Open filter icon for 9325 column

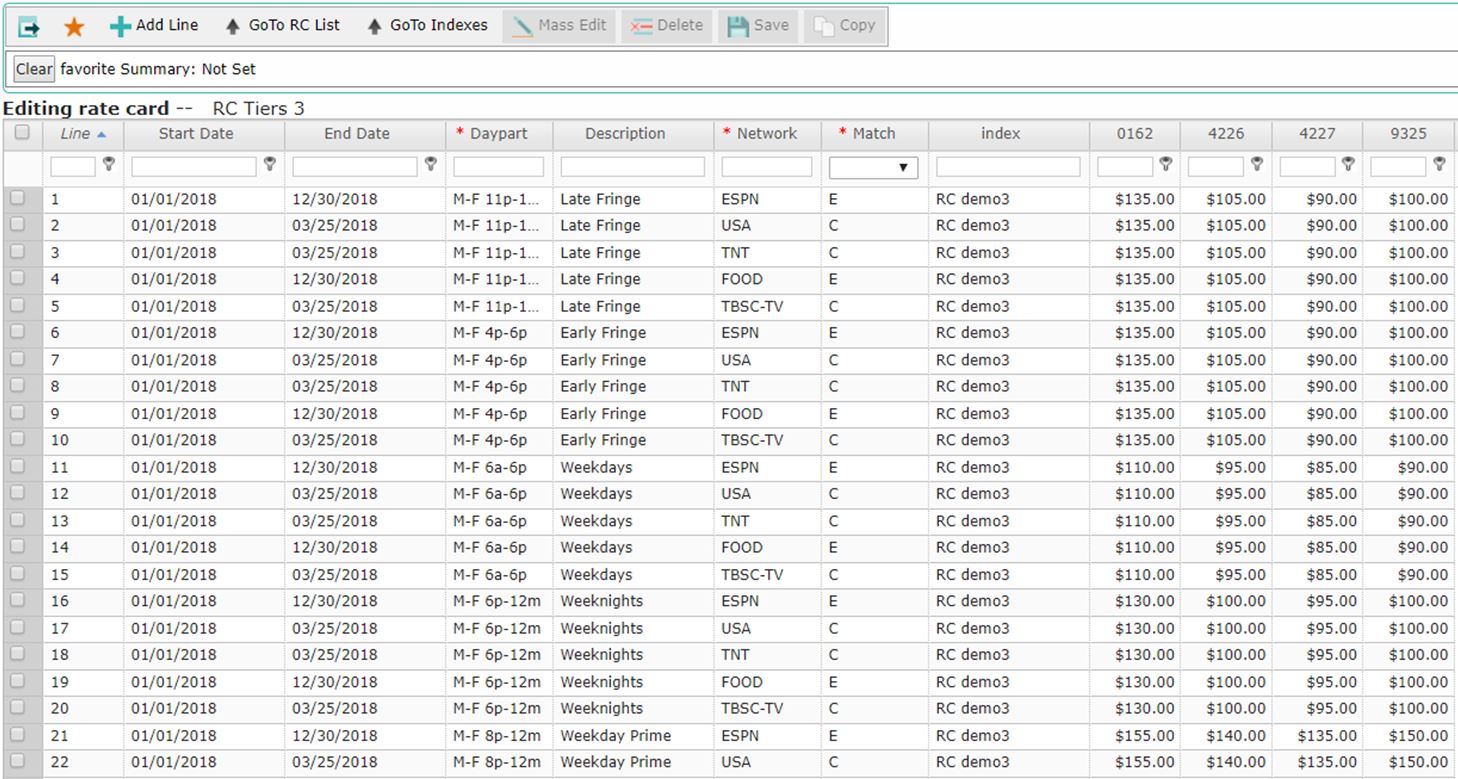point(1439,164)
